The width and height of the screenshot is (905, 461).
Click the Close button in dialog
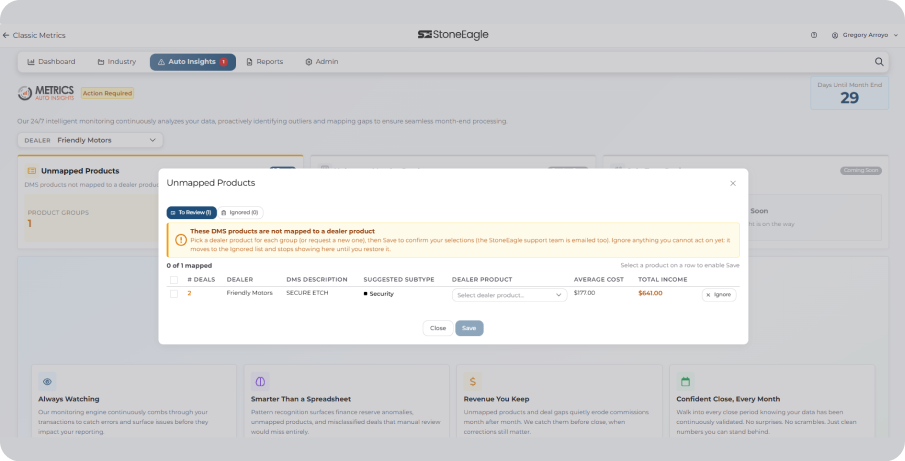[x=437, y=328]
